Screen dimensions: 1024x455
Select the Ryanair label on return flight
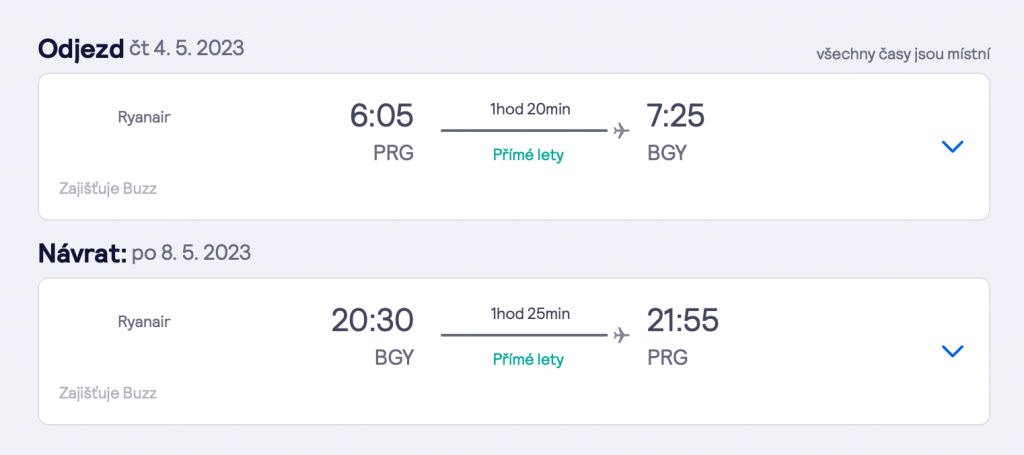144,322
